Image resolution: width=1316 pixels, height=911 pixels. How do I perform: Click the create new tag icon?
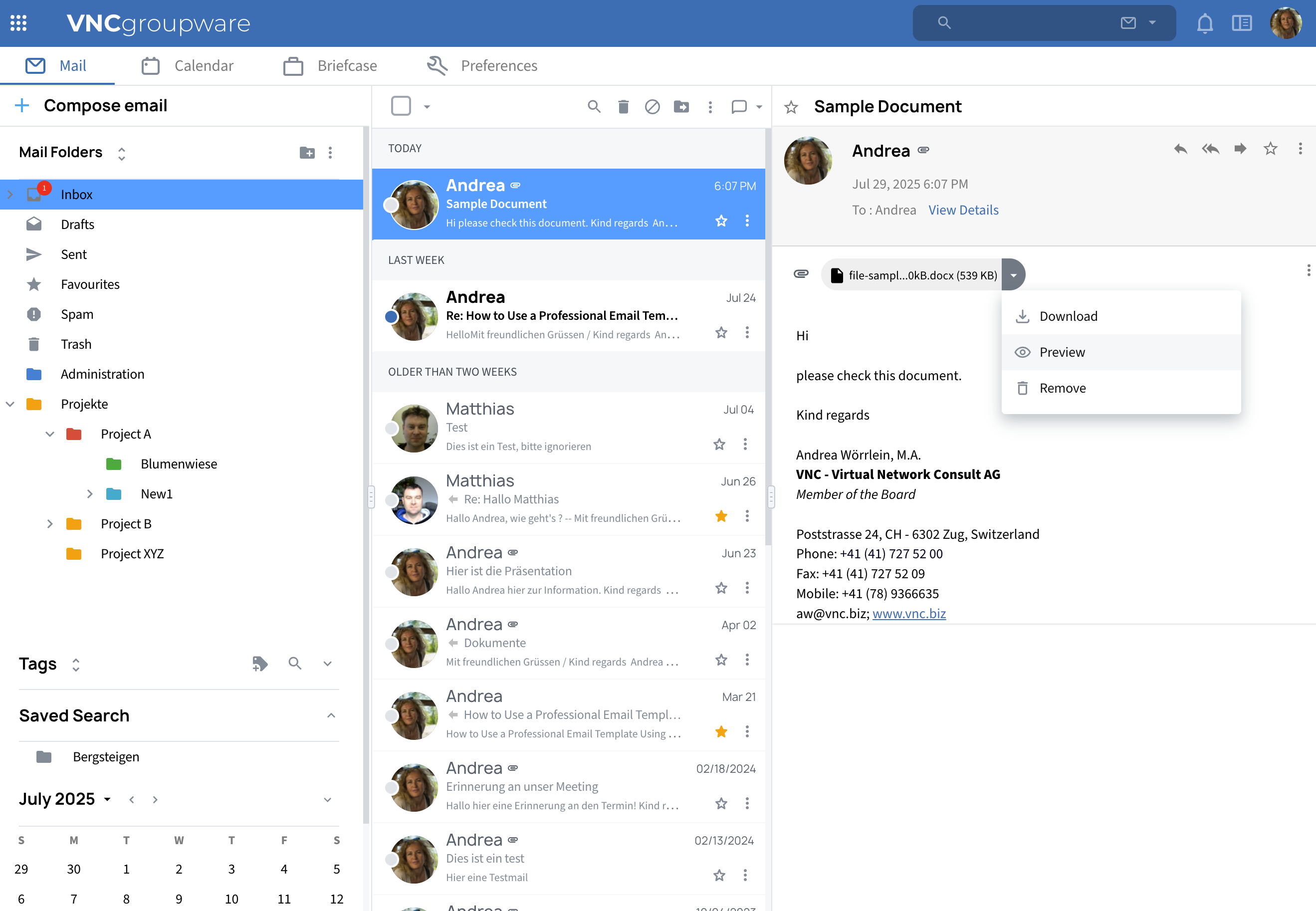point(260,663)
